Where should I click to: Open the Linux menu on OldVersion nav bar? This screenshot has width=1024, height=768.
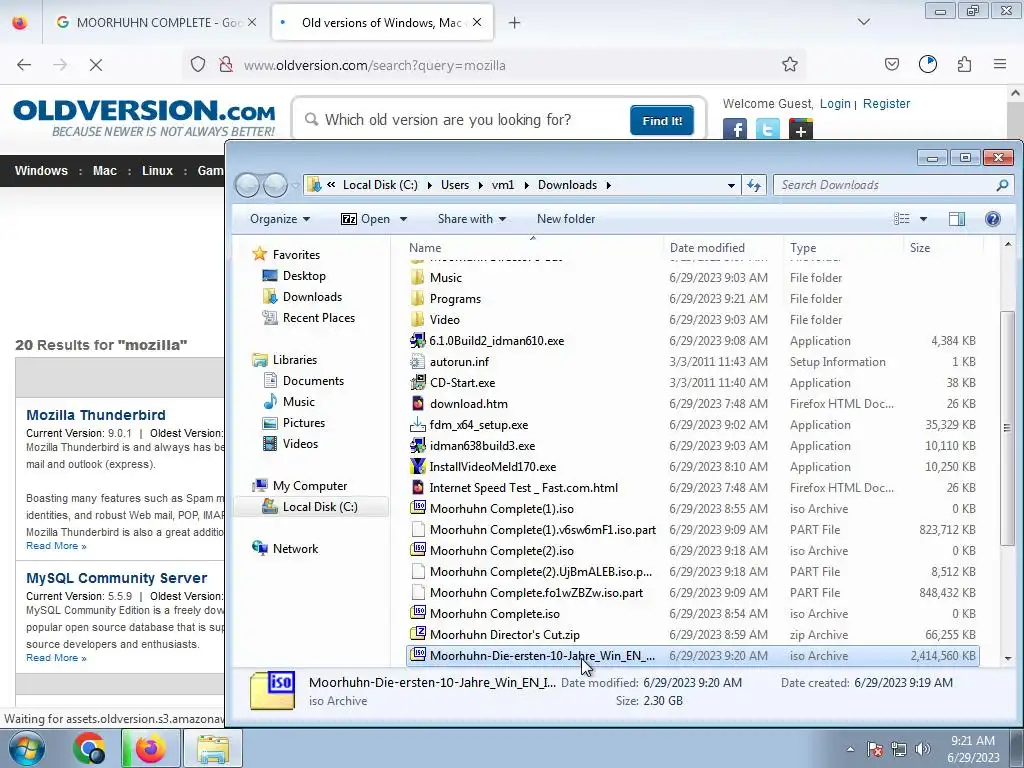(157, 170)
